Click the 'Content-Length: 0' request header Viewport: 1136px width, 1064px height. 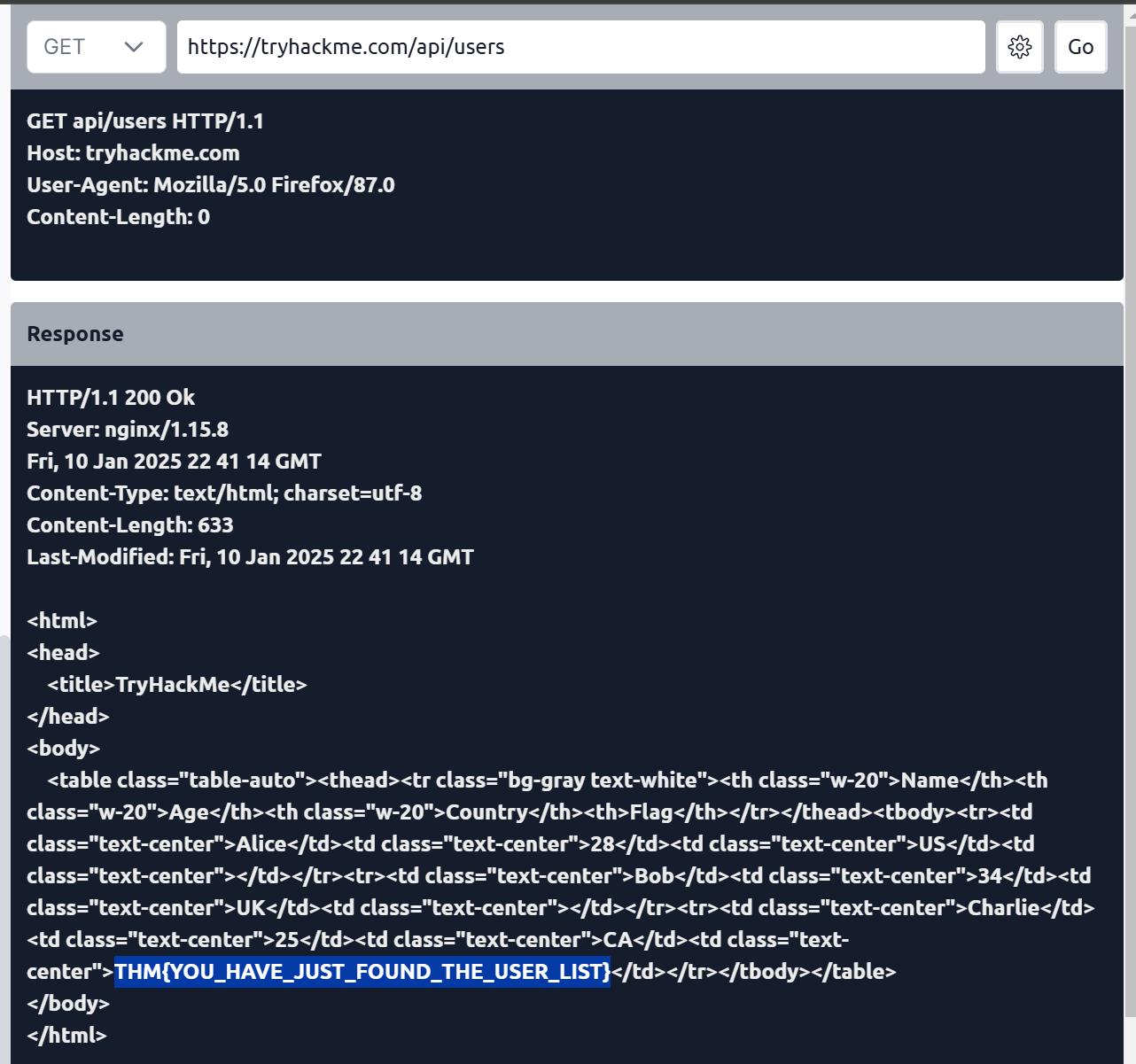(118, 217)
